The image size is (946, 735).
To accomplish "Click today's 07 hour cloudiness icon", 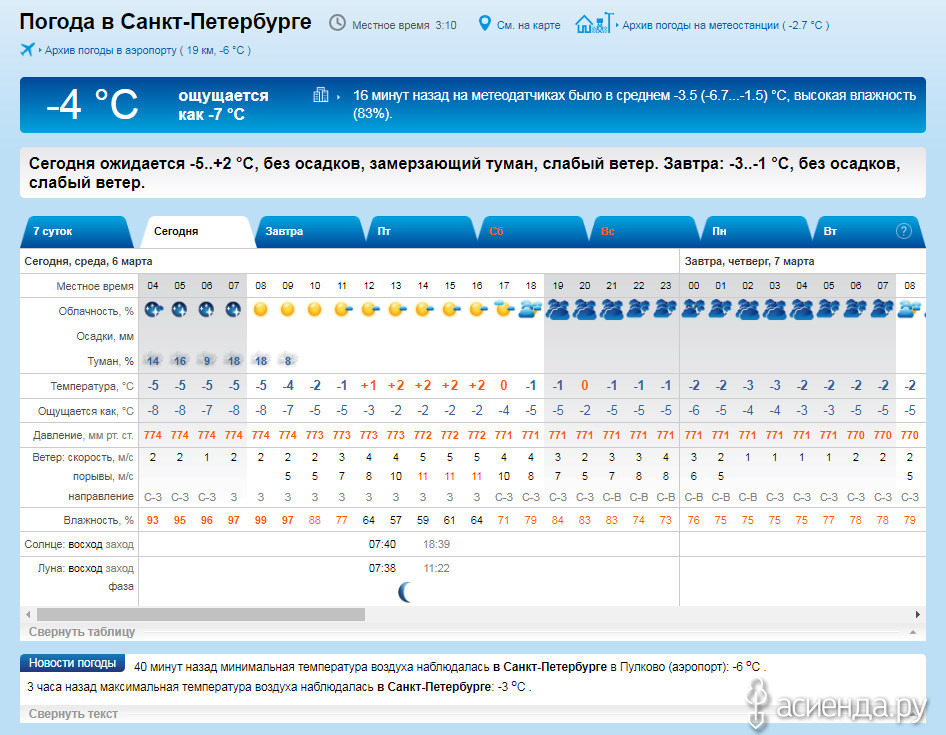I will (x=233, y=310).
